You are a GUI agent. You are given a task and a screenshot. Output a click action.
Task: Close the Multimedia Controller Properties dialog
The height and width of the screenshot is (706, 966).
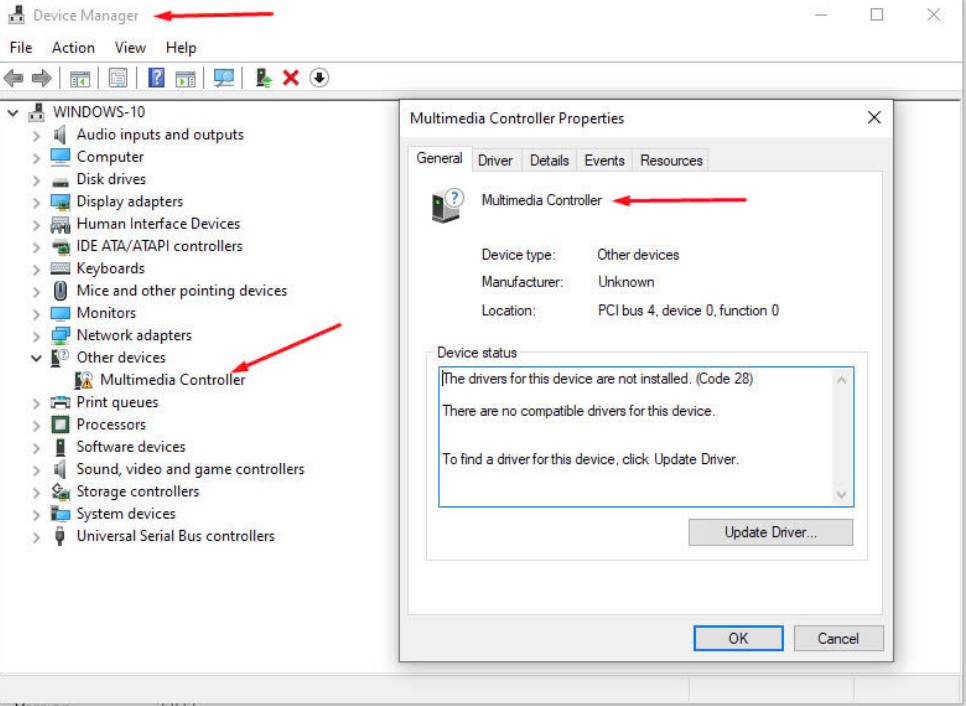coord(874,118)
